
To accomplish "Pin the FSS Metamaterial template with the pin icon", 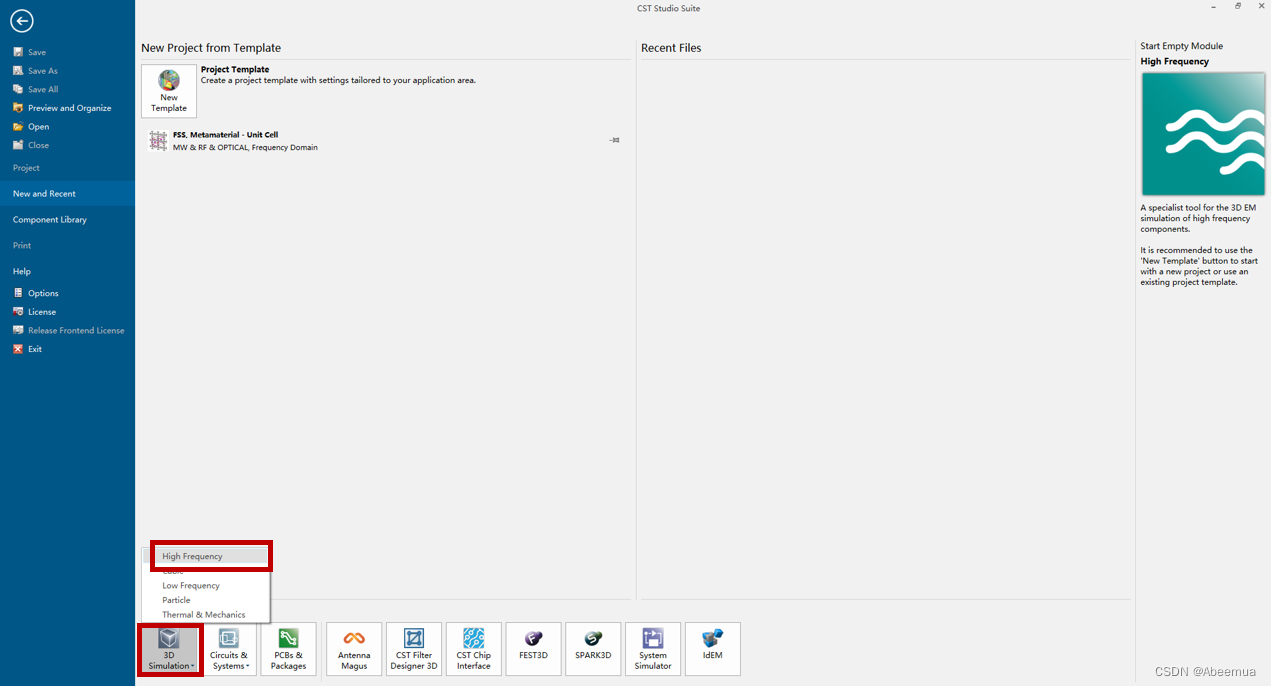I will tap(614, 140).
